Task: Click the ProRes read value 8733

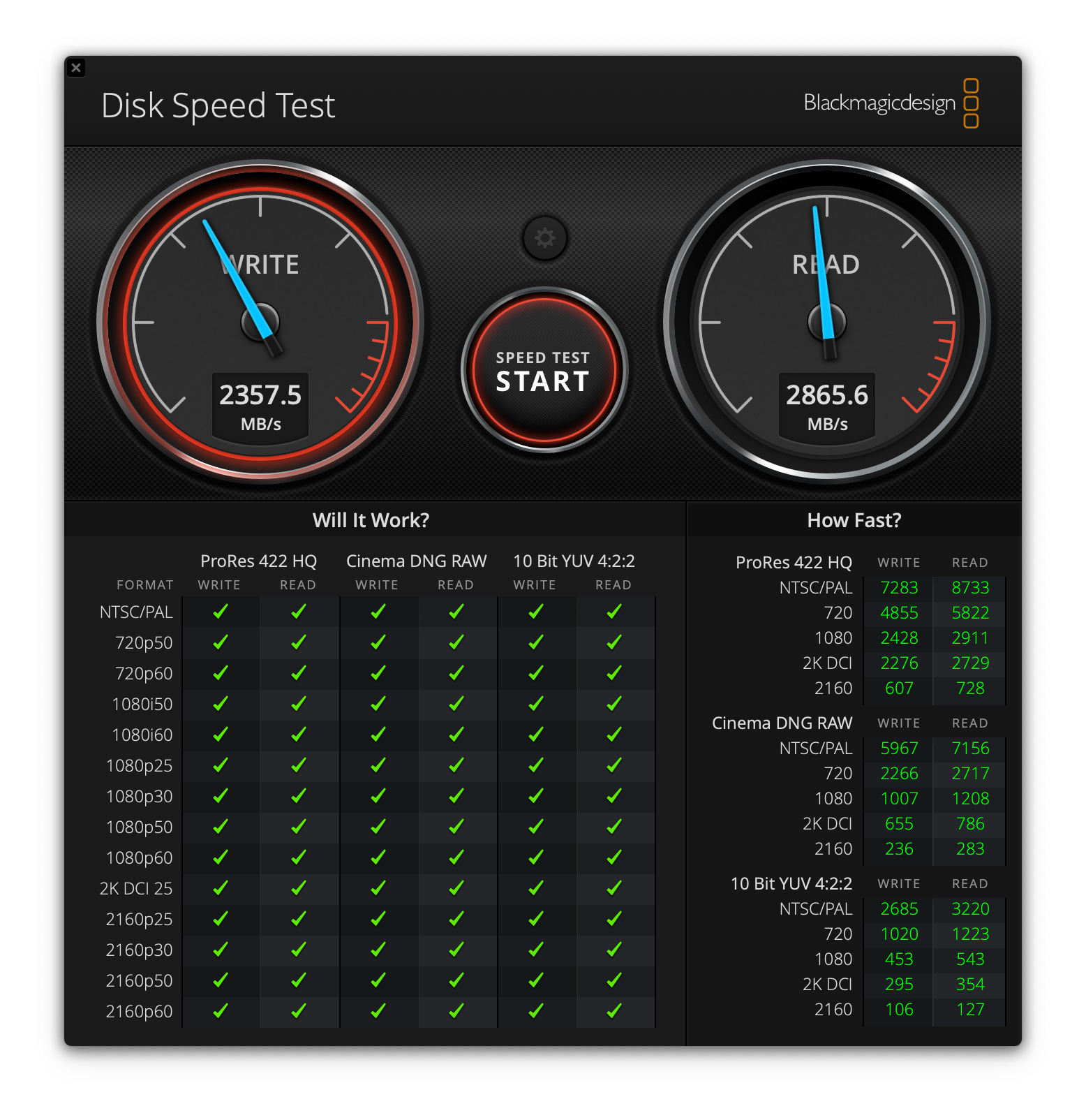Action: point(970,588)
